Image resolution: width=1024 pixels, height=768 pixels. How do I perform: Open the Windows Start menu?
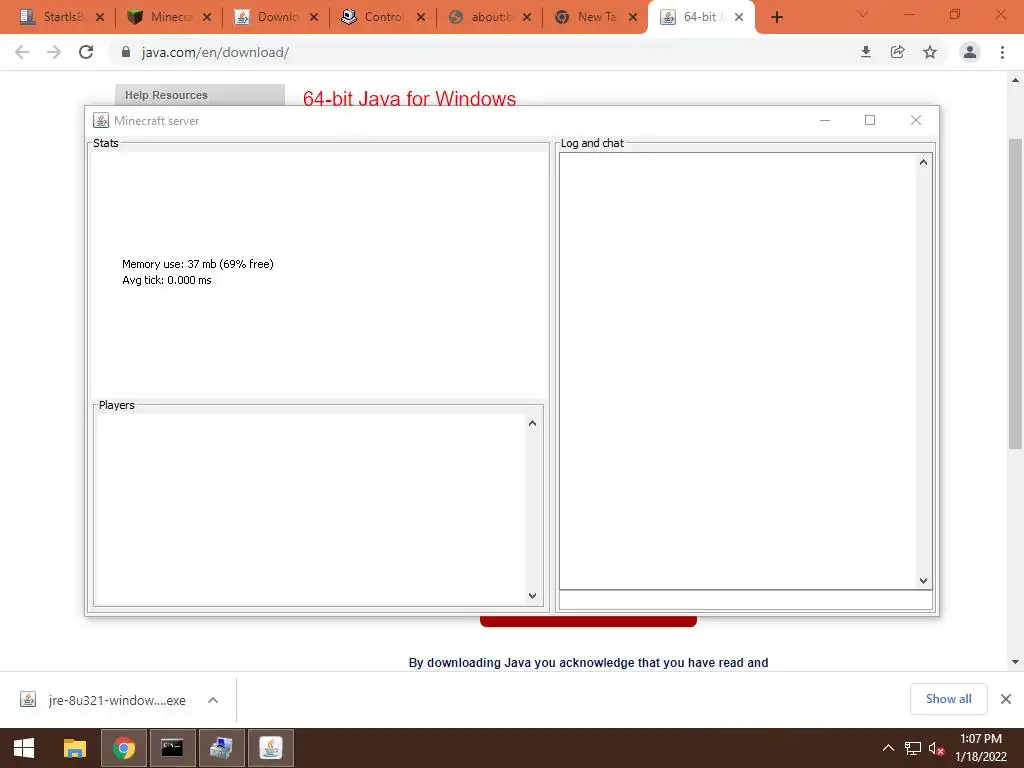(24, 748)
